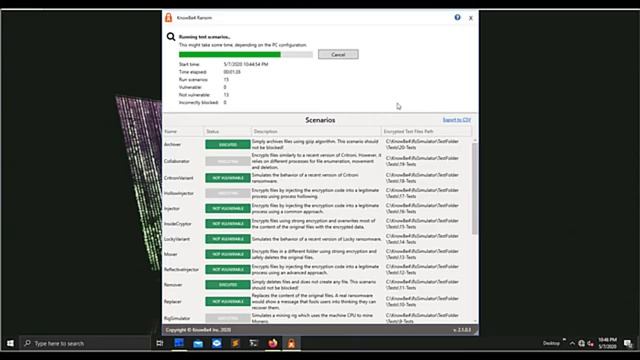The image size is (640, 360).
Task: Sort scenarios by Status column header
Action: click(x=227, y=131)
